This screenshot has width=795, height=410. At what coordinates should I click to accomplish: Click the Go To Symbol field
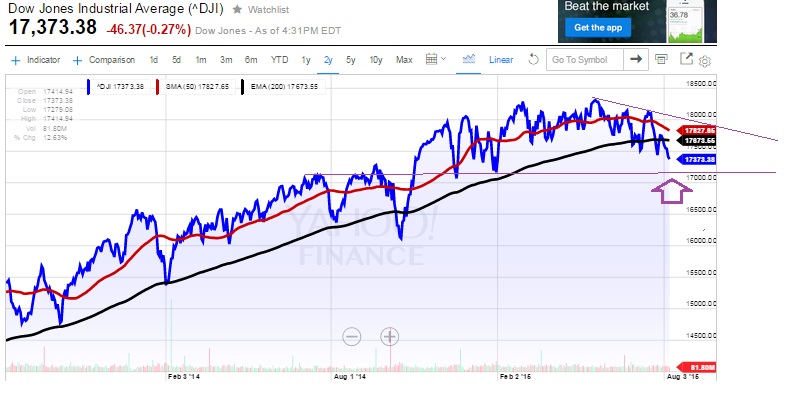point(584,60)
